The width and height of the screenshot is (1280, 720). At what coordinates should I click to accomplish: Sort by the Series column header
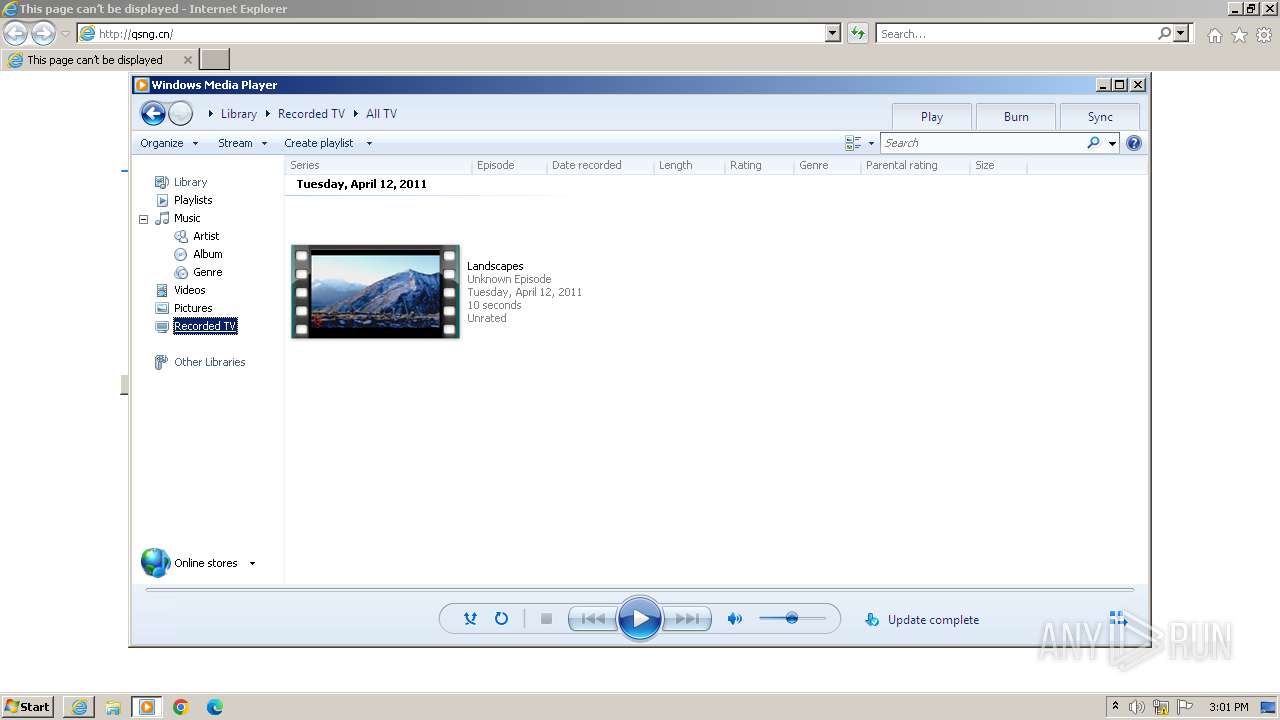(x=379, y=165)
